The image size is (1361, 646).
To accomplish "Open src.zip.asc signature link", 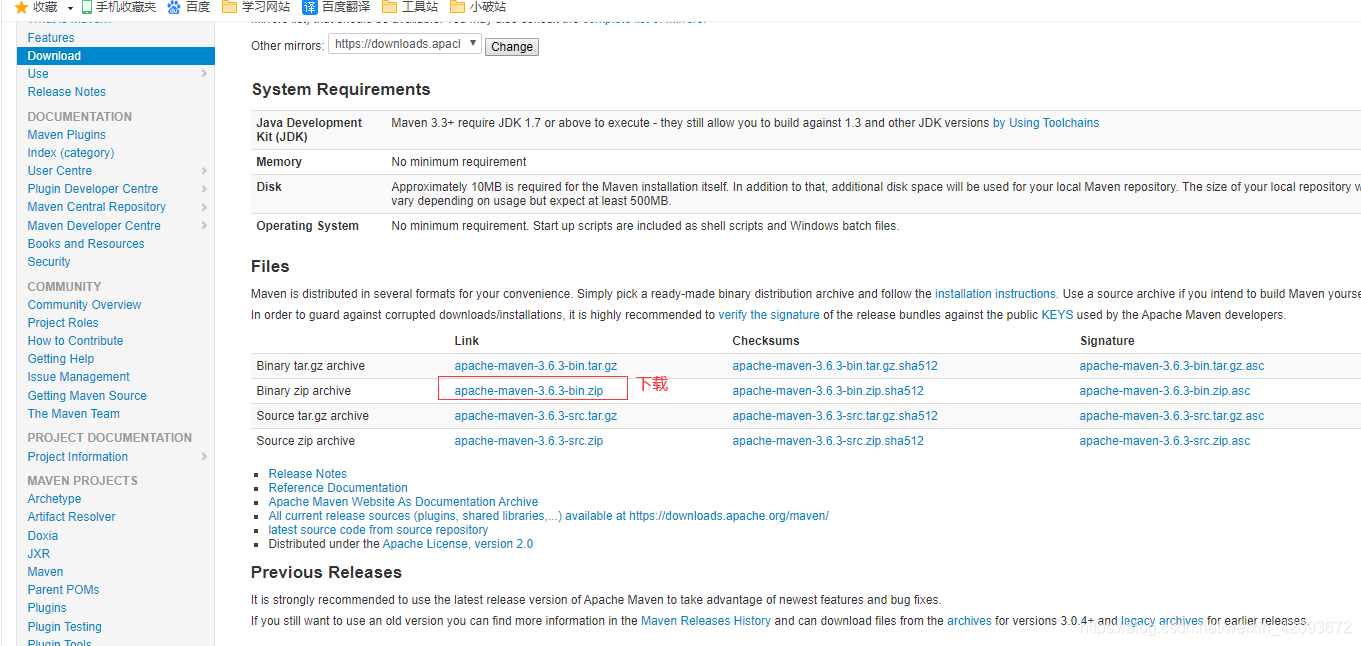I will pyautogui.click(x=1165, y=441).
